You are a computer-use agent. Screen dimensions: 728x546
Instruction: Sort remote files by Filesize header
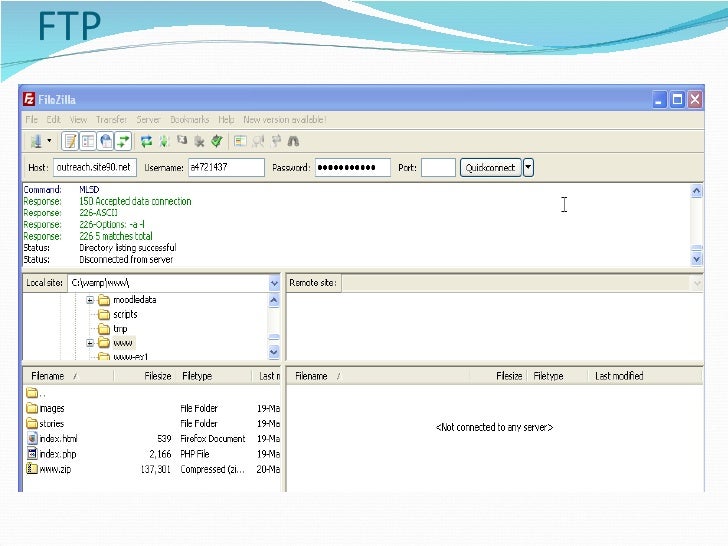coord(498,376)
